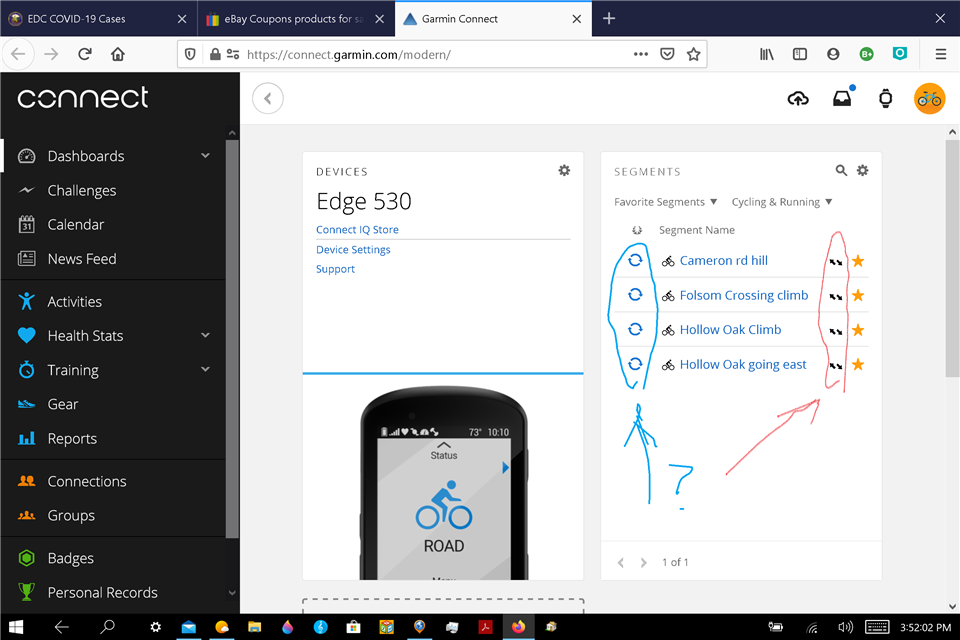Click the Training stopwatch icon

pos(26,370)
